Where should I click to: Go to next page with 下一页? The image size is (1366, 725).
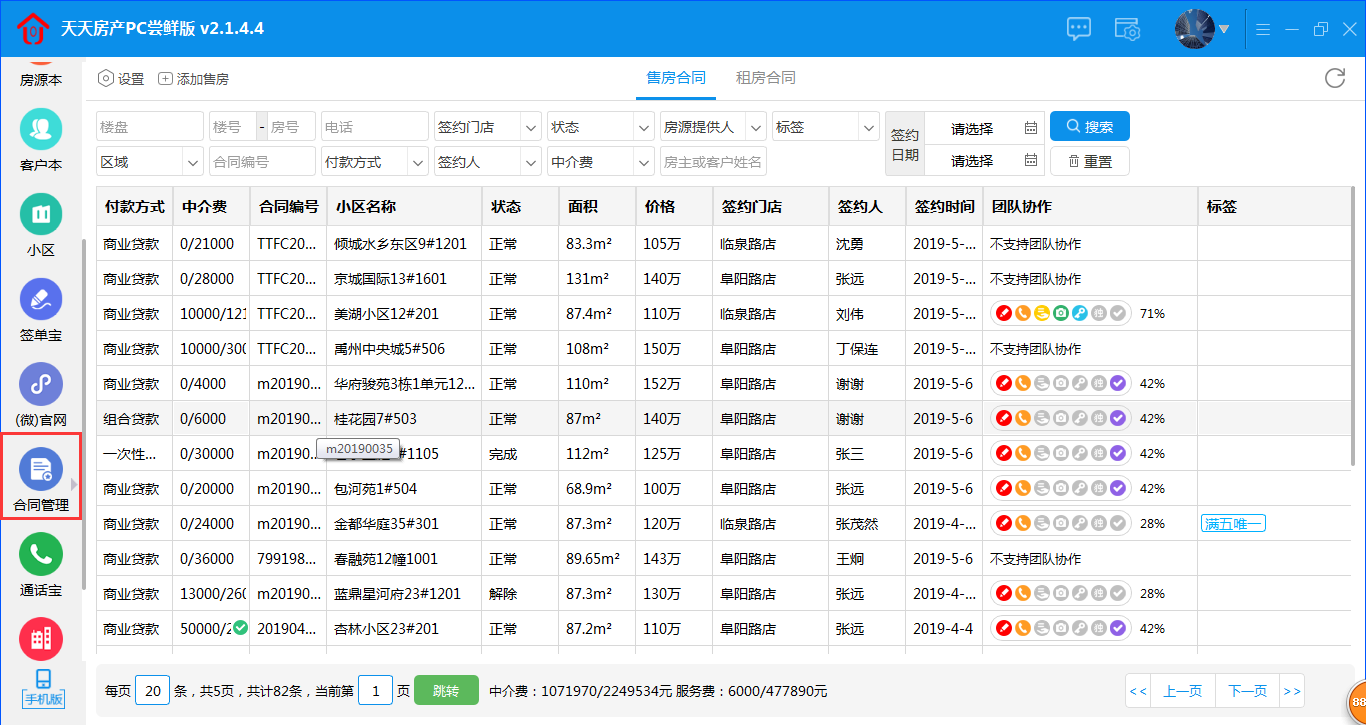coord(1247,691)
